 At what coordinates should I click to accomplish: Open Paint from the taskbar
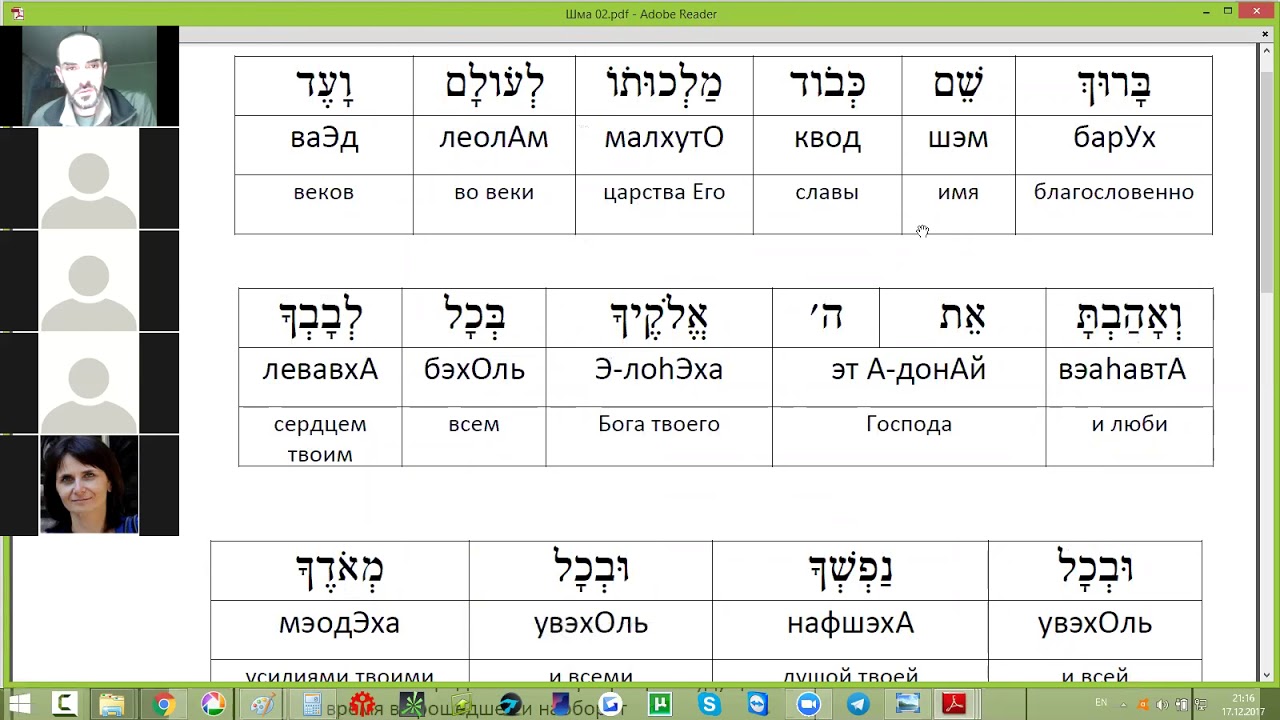click(263, 704)
